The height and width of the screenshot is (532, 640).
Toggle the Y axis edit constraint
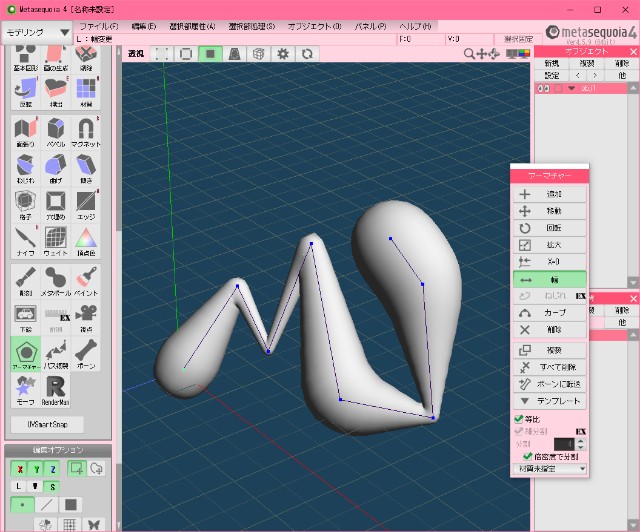36,469
